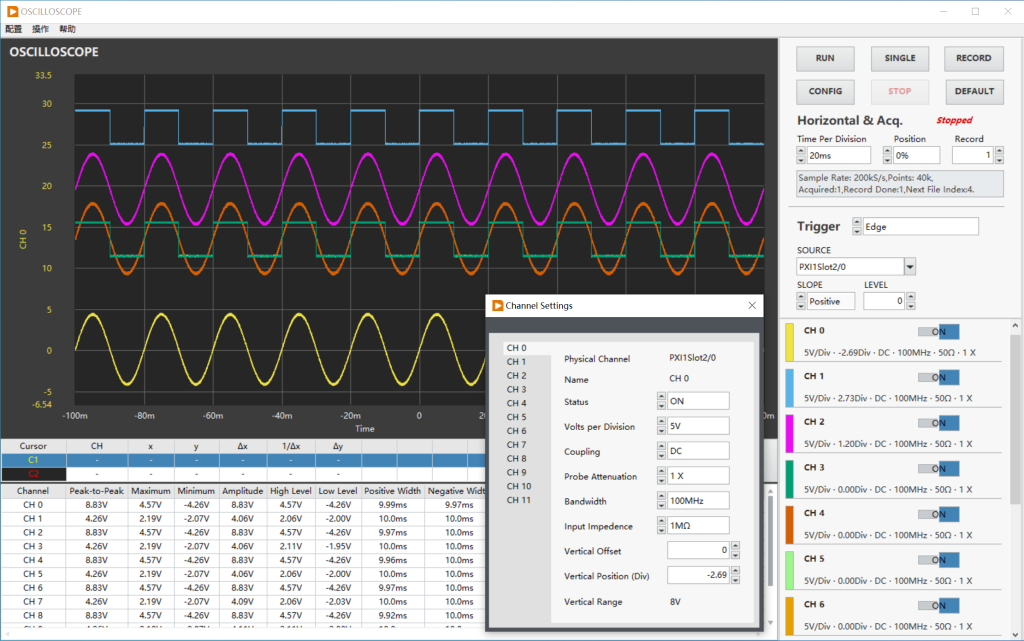Select CH 5 in Channel Settings list
This screenshot has width=1024, height=641.
(526, 417)
